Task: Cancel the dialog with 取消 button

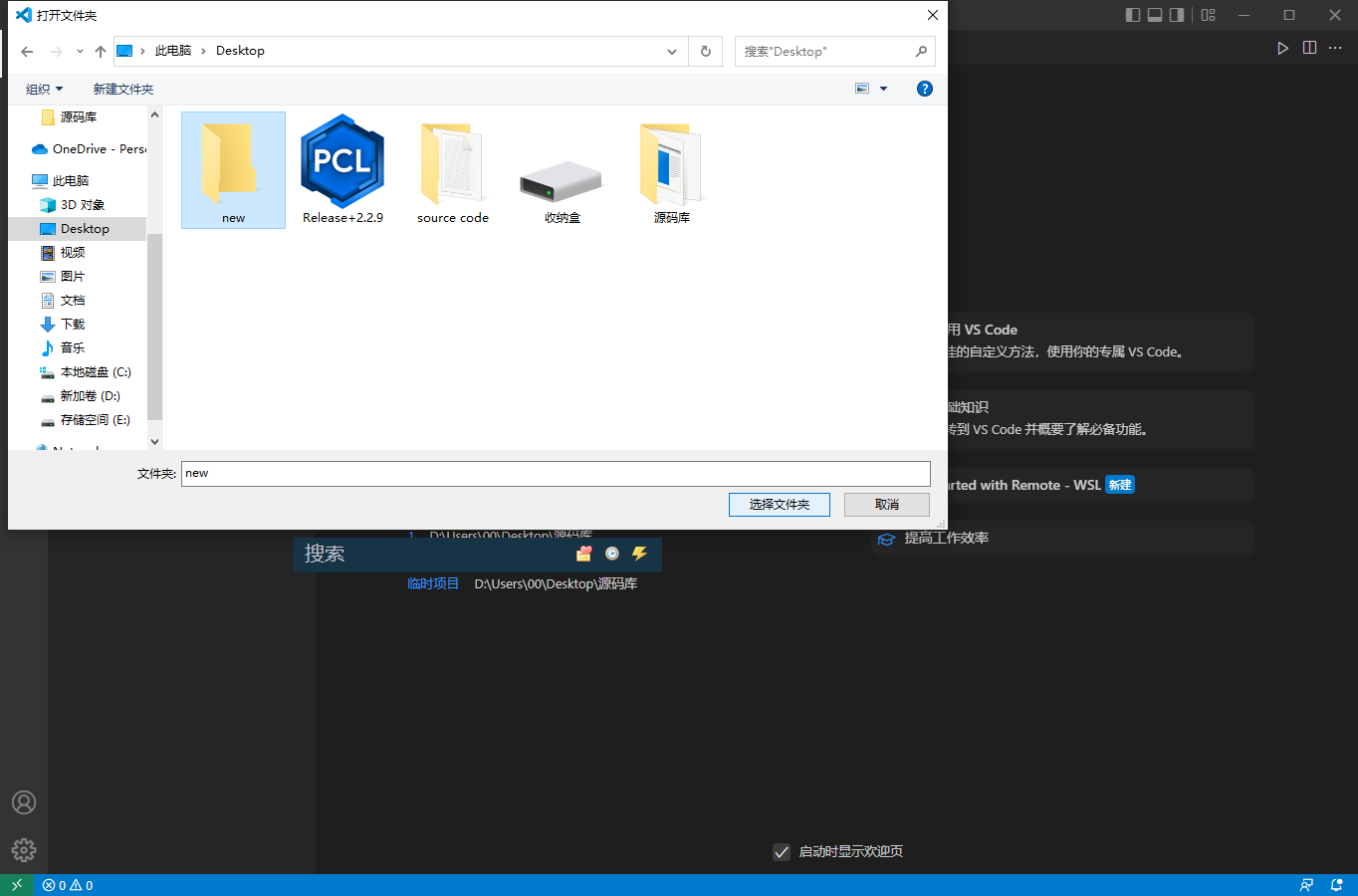Action: [x=887, y=505]
